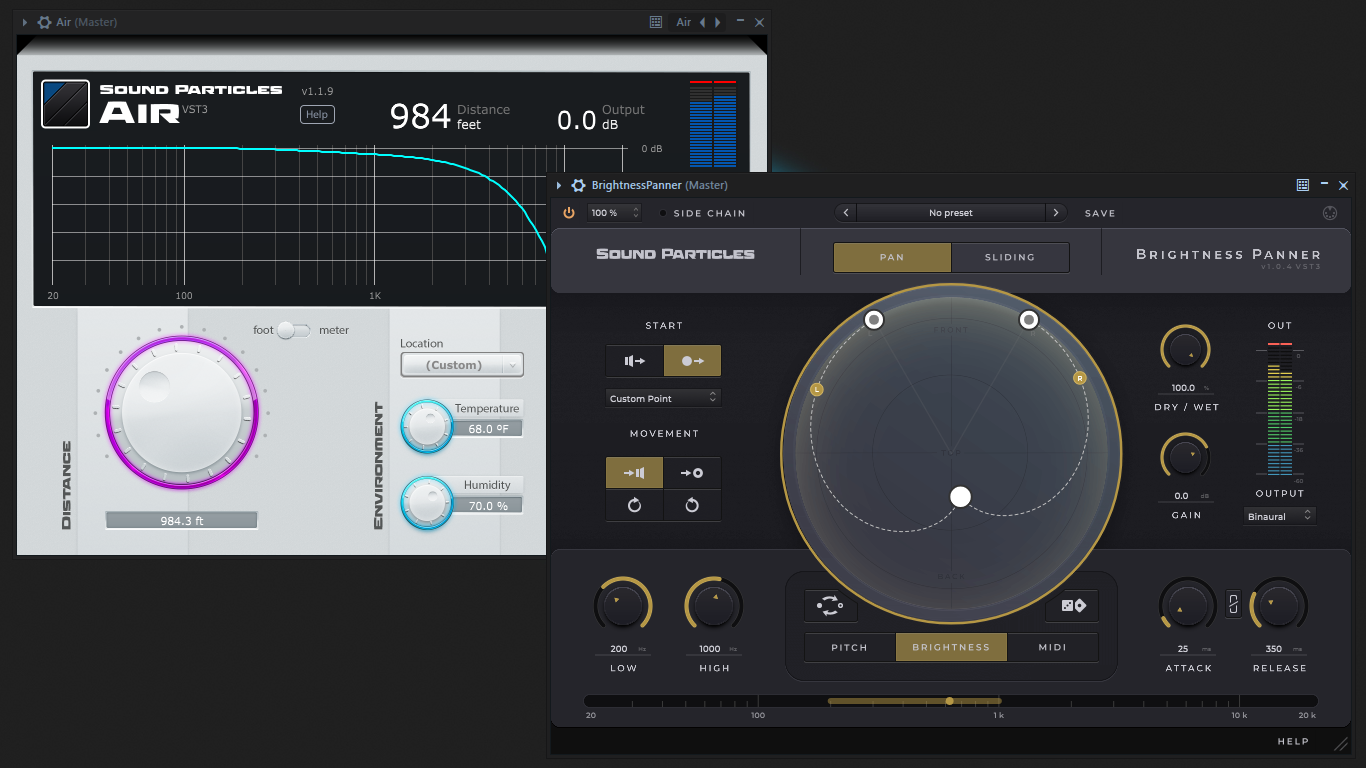Open the Binaural output format dropdown

point(1279,515)
